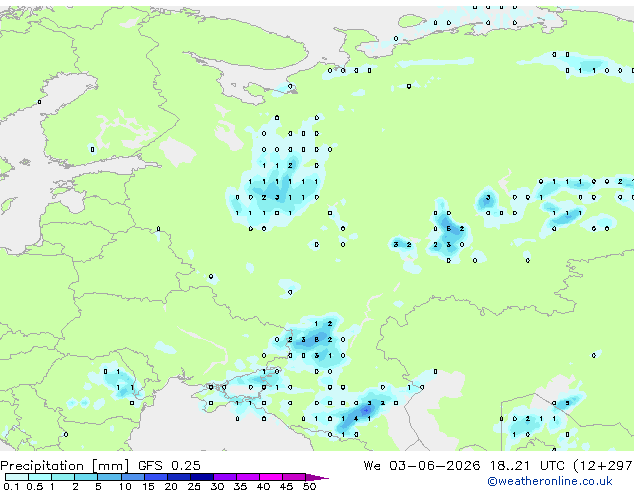Click the "We" weekday label
634x490 pixels.
pyautogui.click(x=372, y=466)
